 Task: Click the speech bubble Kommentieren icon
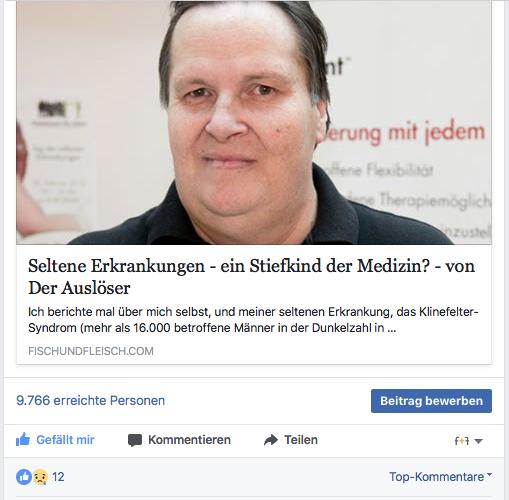pos(135,440)
